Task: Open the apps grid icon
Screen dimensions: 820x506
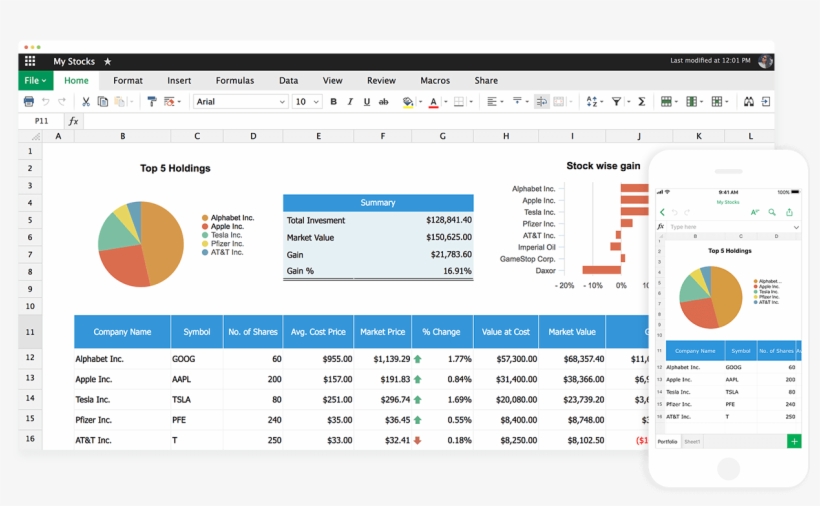Action: (x=30, y=61)
